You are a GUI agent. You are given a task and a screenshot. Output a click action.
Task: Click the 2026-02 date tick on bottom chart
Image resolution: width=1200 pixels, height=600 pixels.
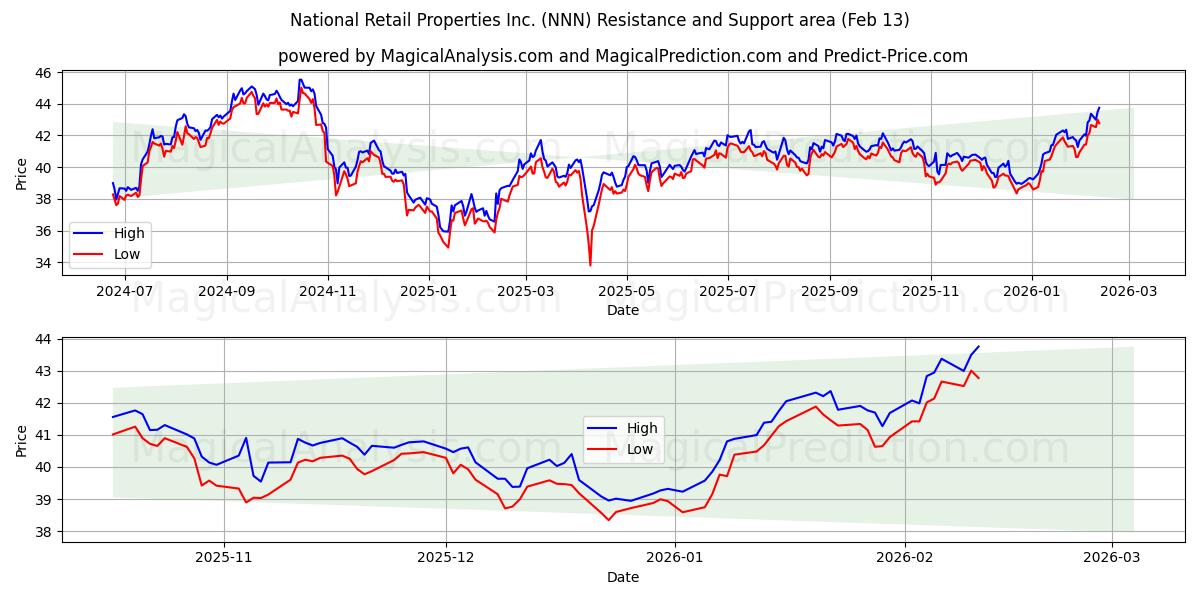click(x=904, y=559)
